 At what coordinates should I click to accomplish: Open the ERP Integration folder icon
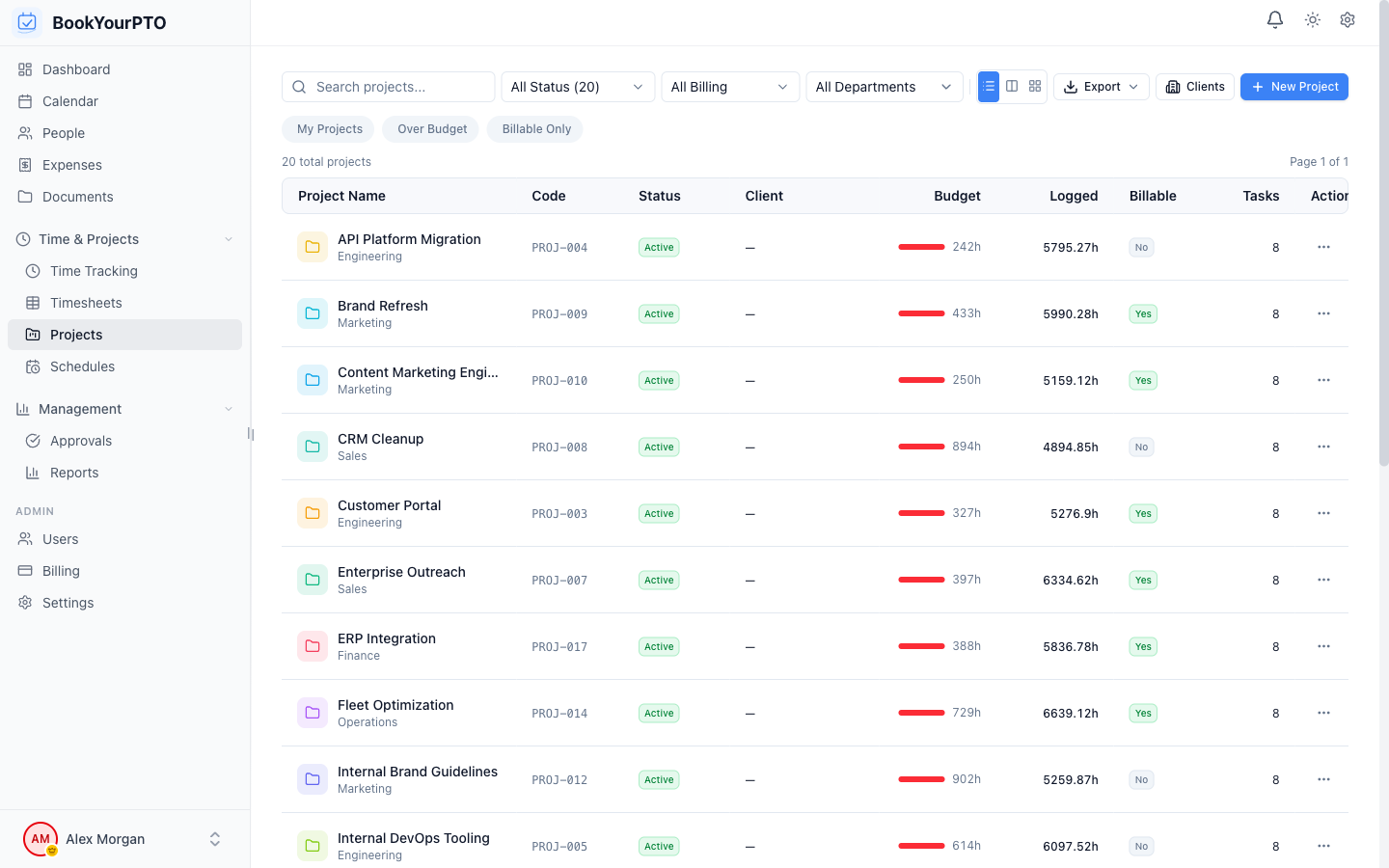tap(312, 646)
